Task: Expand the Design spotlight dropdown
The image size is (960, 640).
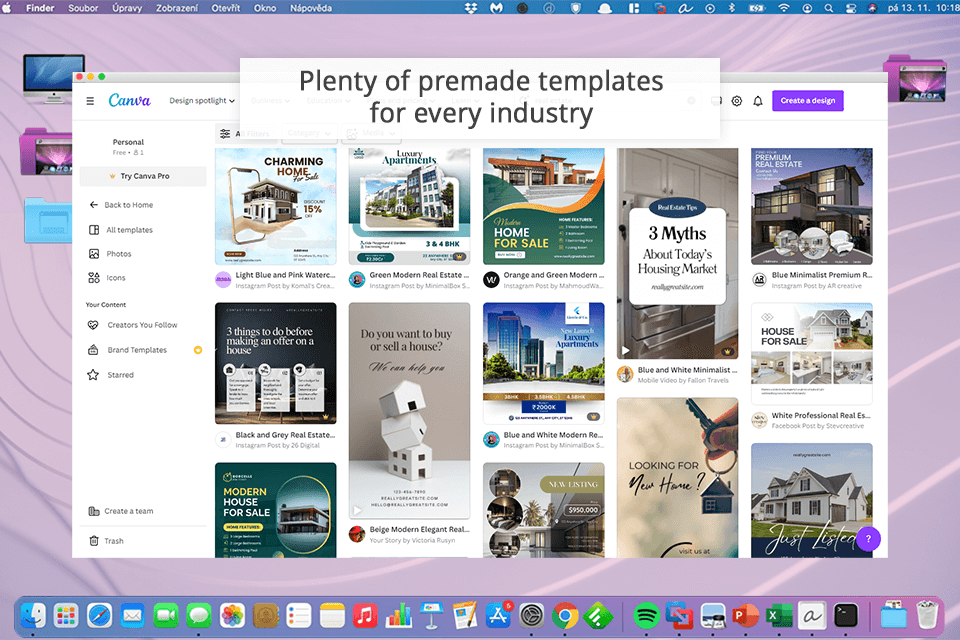Action: pos(202,101)
